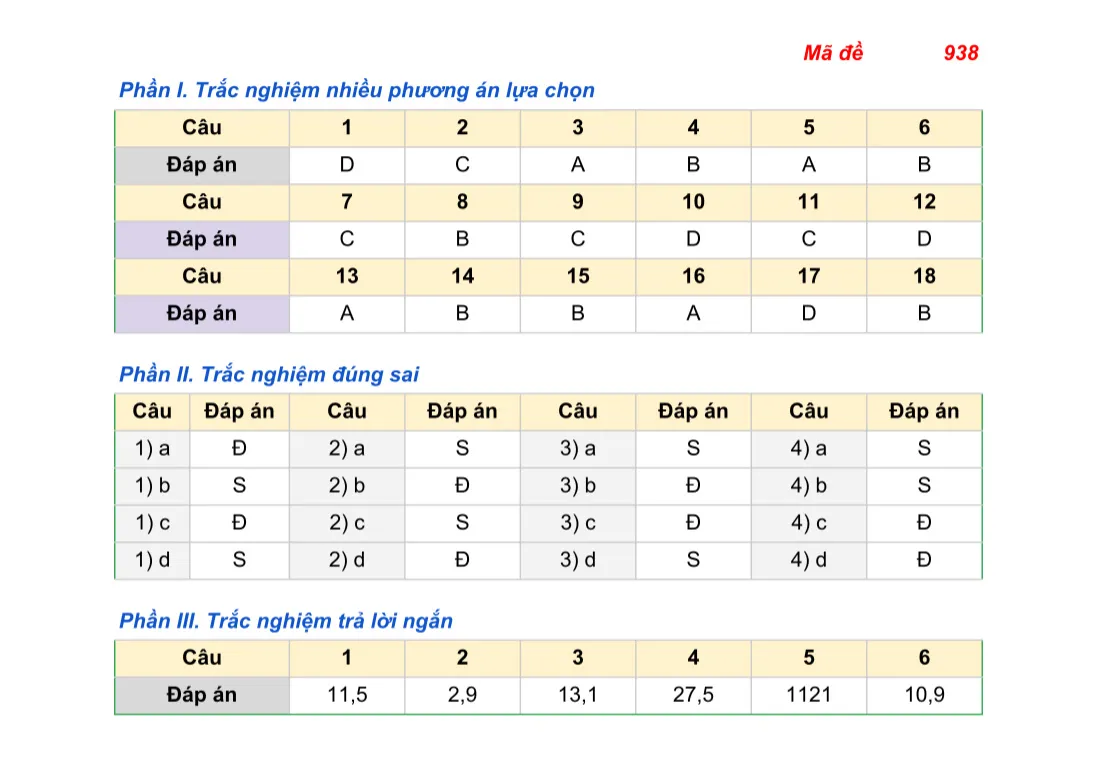Click the header cell for question 18
The image size is (1114, 757).
pyautogui.click(x=924, y=276)
